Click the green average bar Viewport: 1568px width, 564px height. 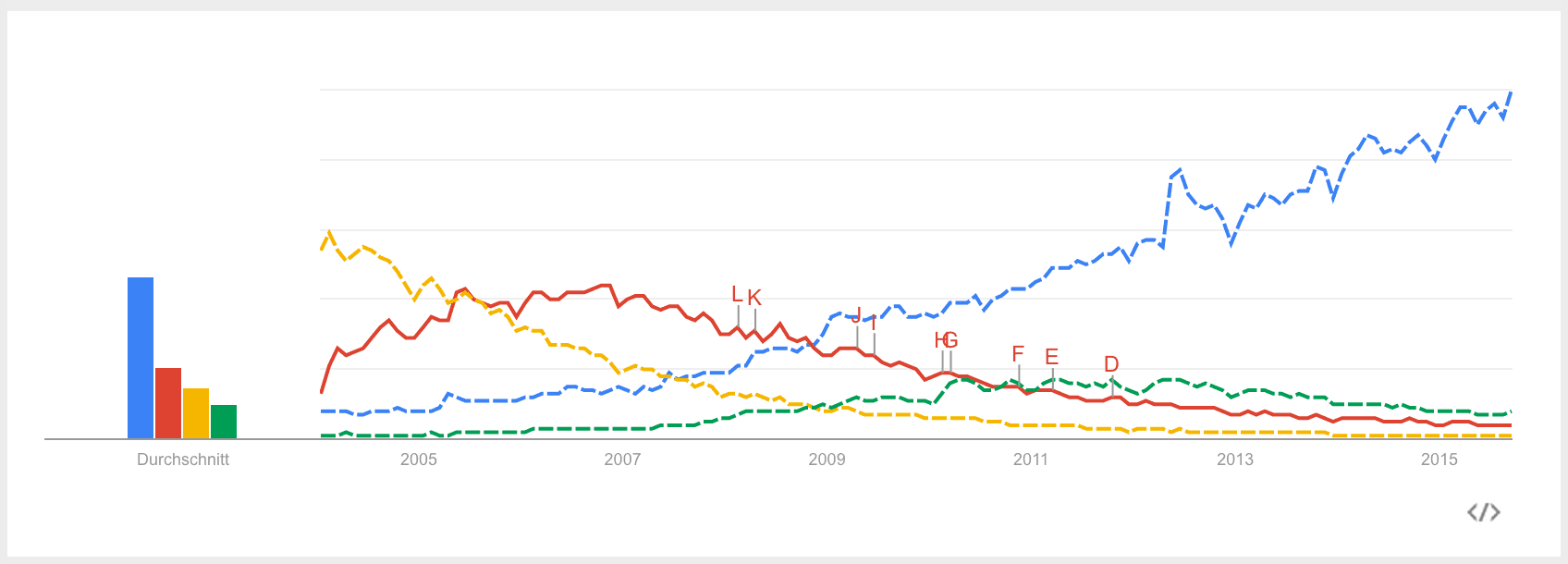coord(224,421)
